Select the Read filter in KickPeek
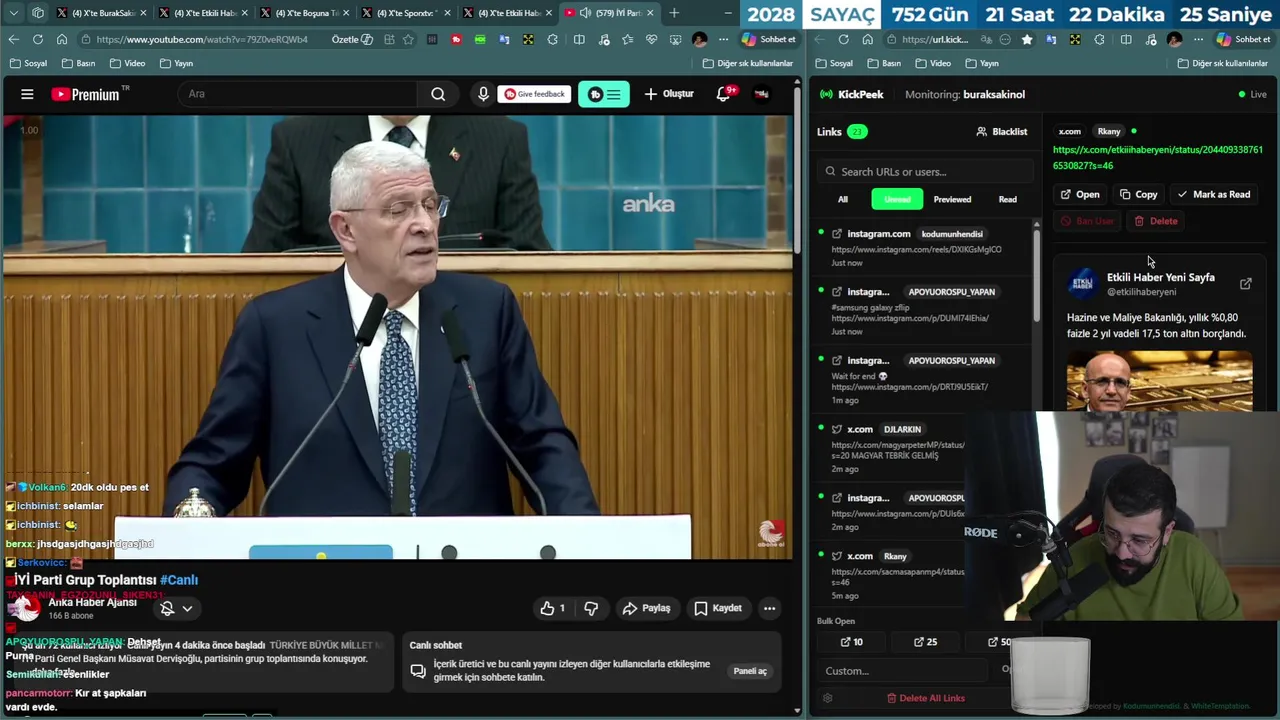The image size is (1280, 720). (x=1007, y=199)
